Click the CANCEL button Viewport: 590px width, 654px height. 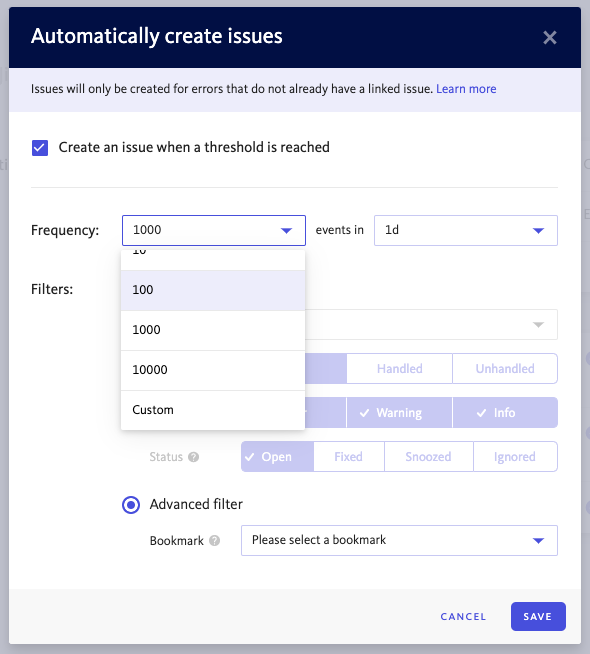pos(463,616)
